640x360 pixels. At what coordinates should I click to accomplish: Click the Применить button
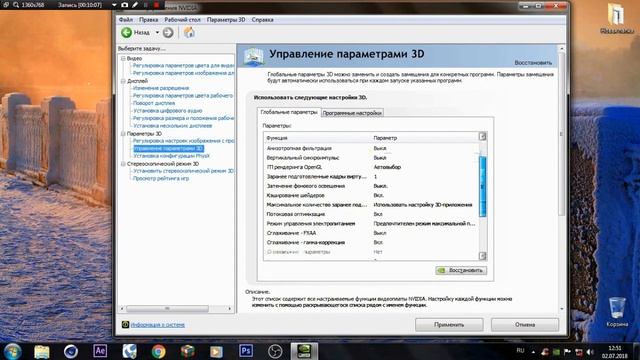pyautogui.click(x=449, y=325)
